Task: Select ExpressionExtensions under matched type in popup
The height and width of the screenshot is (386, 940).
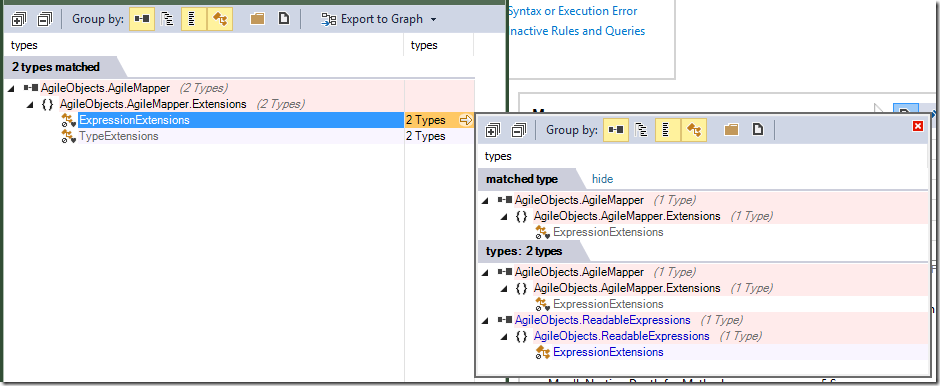Action: click(x=608, y=232)
